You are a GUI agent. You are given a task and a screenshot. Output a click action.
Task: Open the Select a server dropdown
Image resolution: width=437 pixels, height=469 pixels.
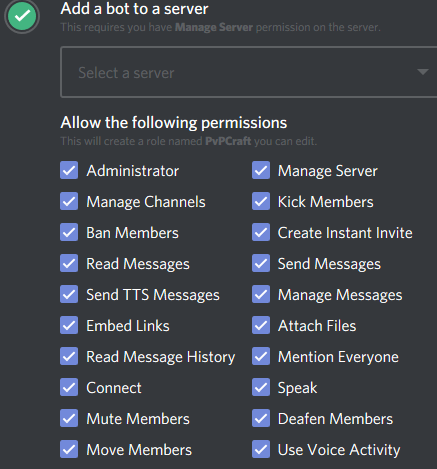click(249, 72)
